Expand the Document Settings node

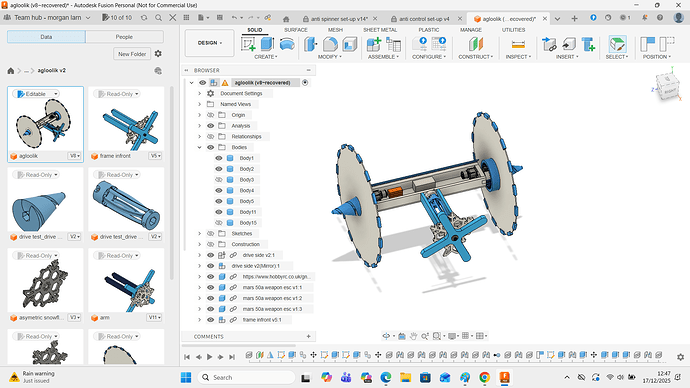[199, 93]
